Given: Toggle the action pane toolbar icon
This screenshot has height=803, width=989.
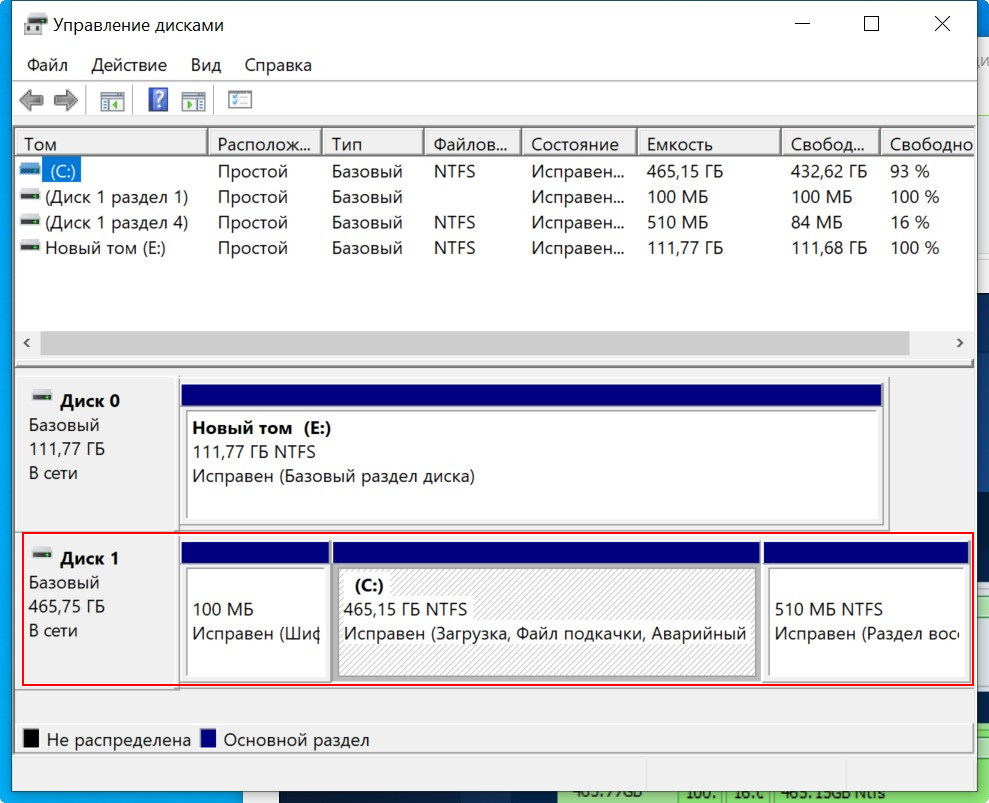Looking at the screenshot, I should click(193, 100).
